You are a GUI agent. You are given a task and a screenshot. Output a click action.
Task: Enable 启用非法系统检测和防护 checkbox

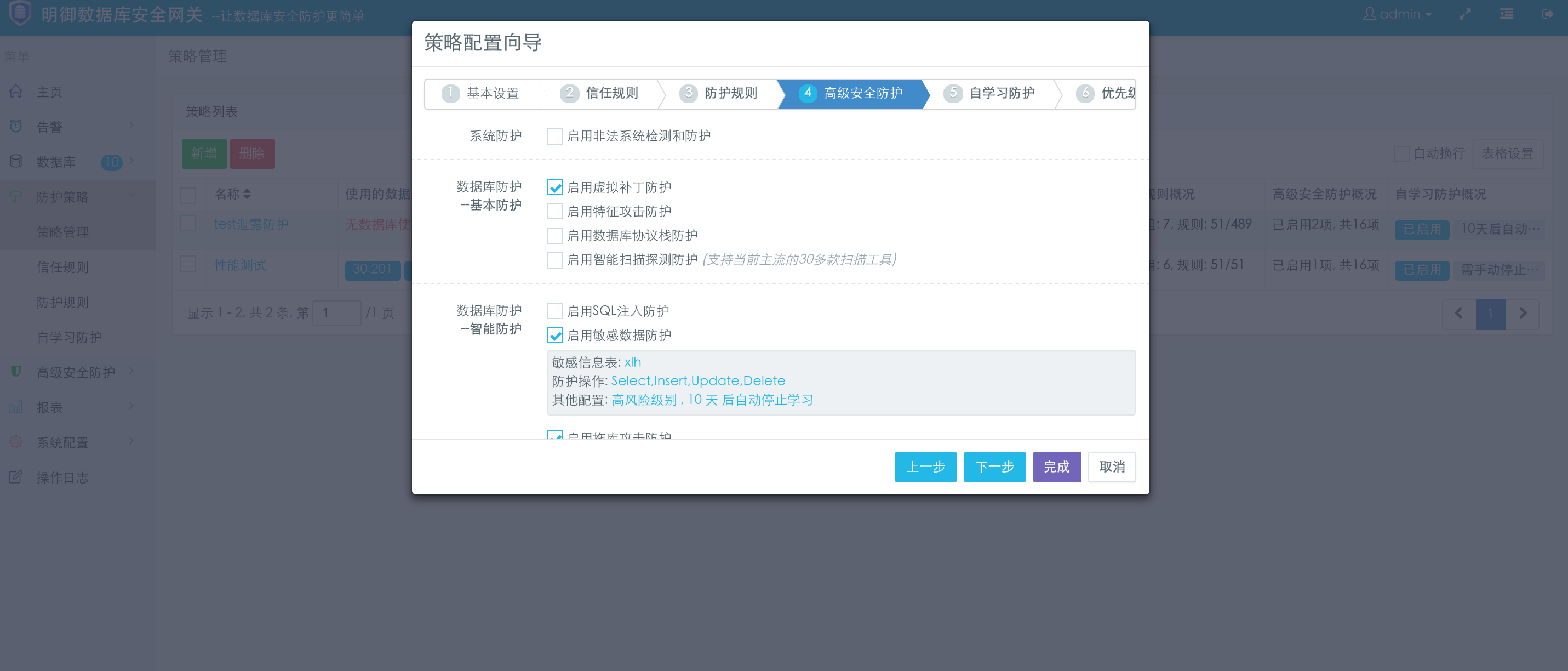pyautogui.click(x=554, y=137)
